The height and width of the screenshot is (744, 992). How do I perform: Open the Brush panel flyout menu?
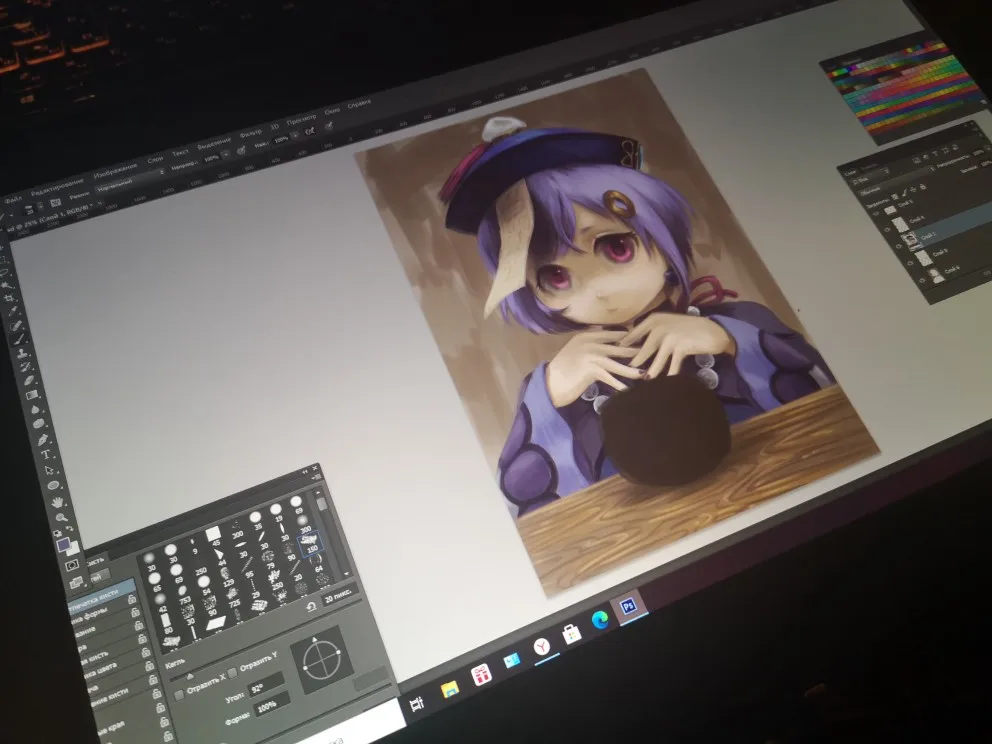point(316,478)
